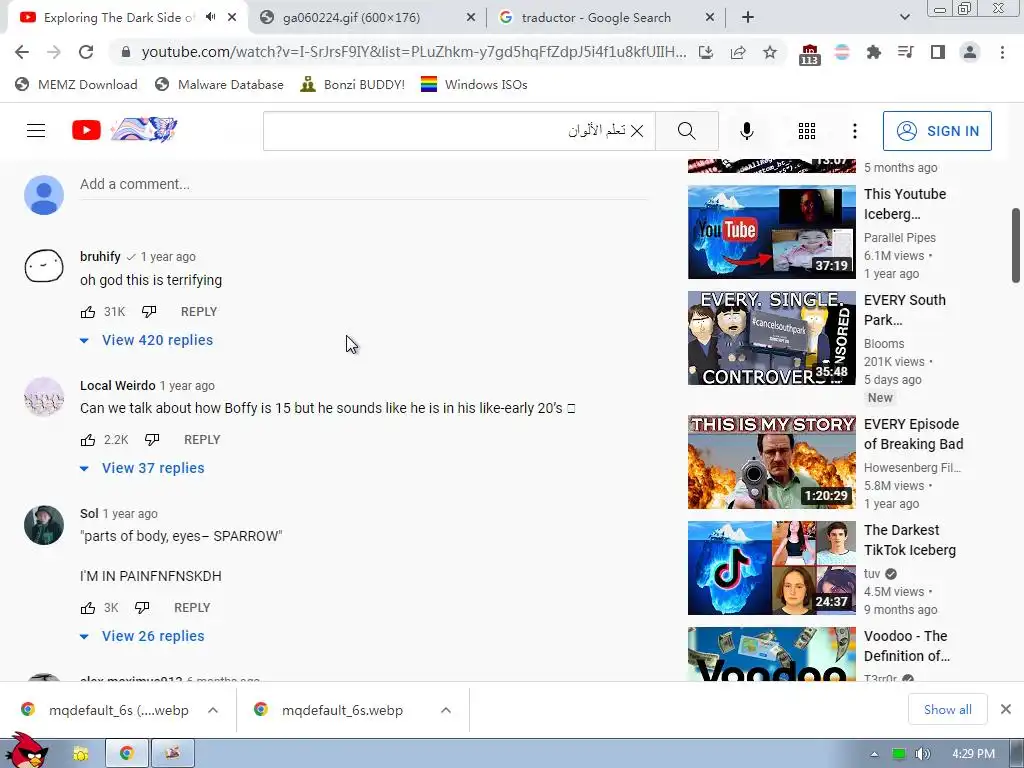Open Chrome three-dot menu
The height and width of the screenshot is (768, 1024).
pyautogui.click(x=1002, y=52)
